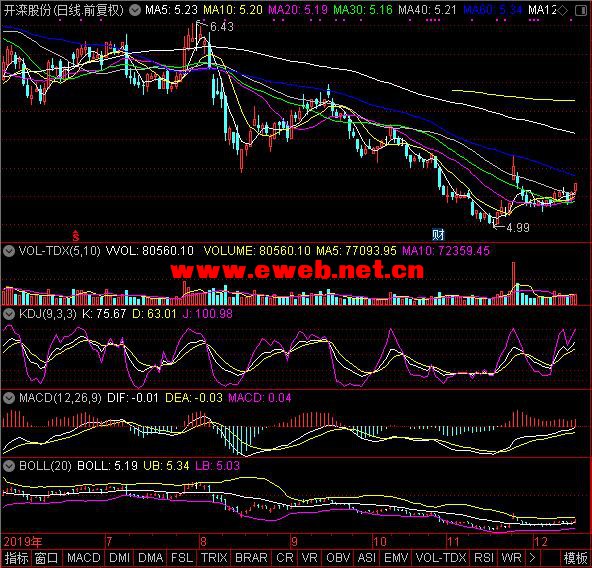Choose the BRAR indicator tab
The image size is (592, 568).
pos(251,558)
